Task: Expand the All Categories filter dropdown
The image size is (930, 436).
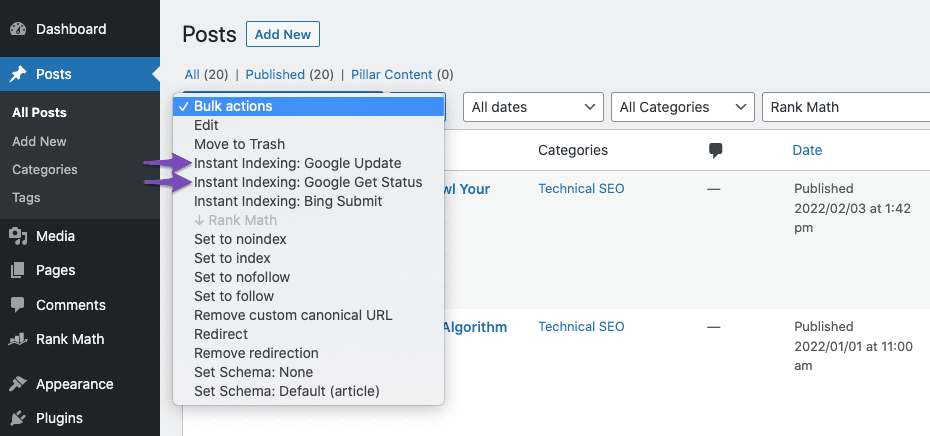Action: (x=683, y=107)
